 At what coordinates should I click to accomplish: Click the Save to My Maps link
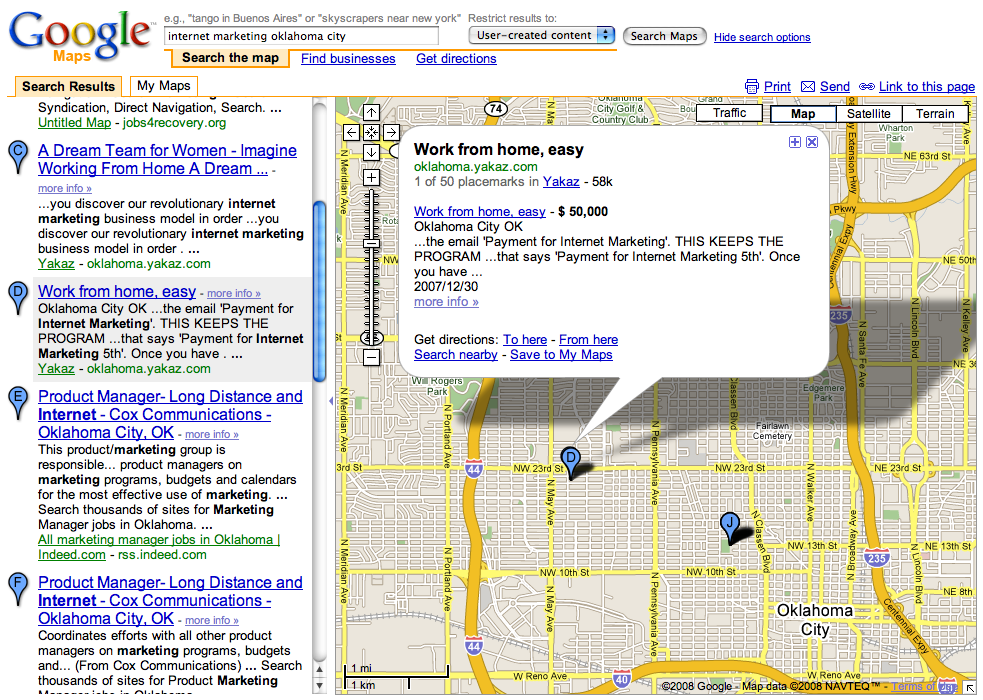561,355
